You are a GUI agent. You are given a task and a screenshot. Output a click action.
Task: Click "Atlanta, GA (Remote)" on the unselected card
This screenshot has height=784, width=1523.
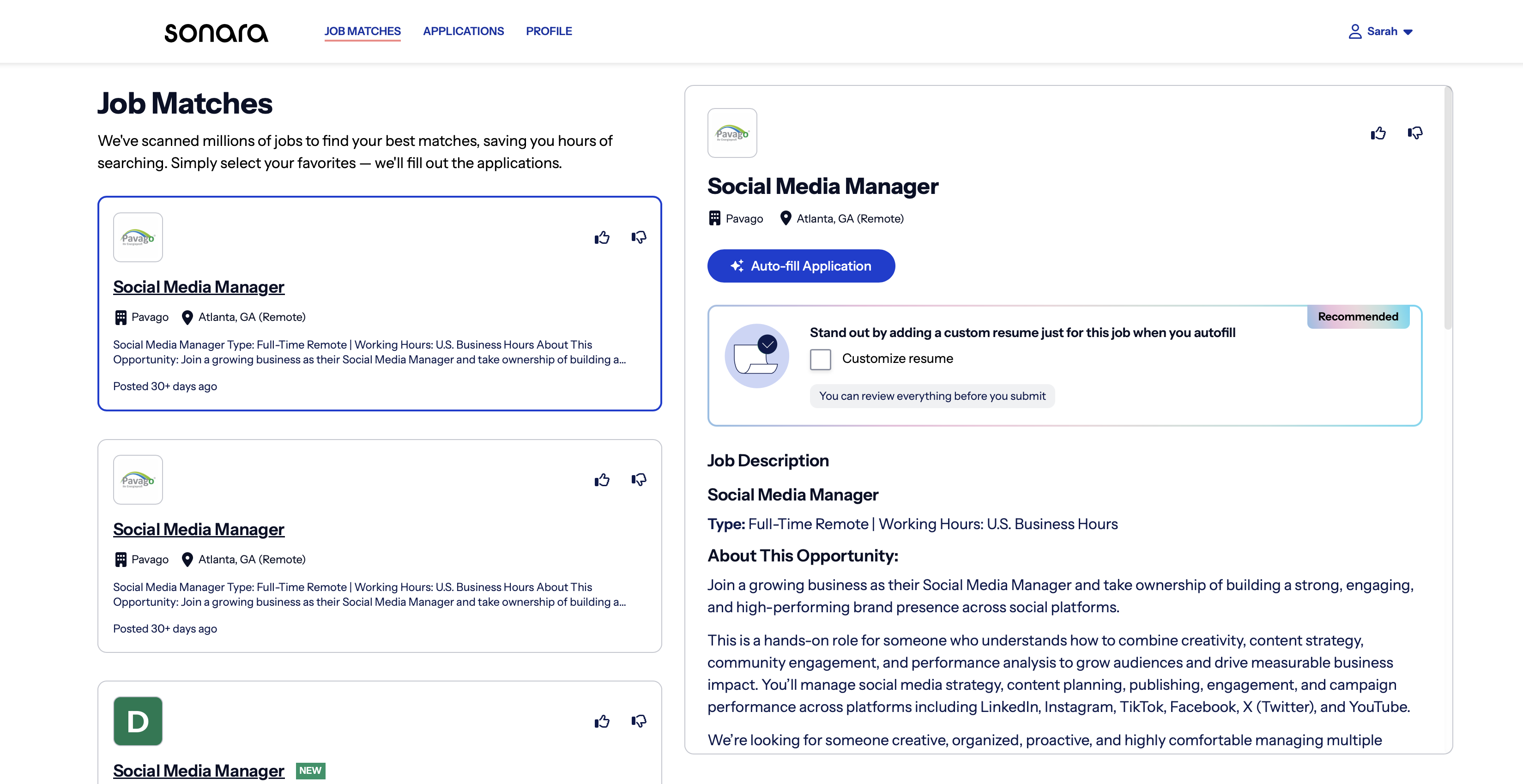(252, 559)
